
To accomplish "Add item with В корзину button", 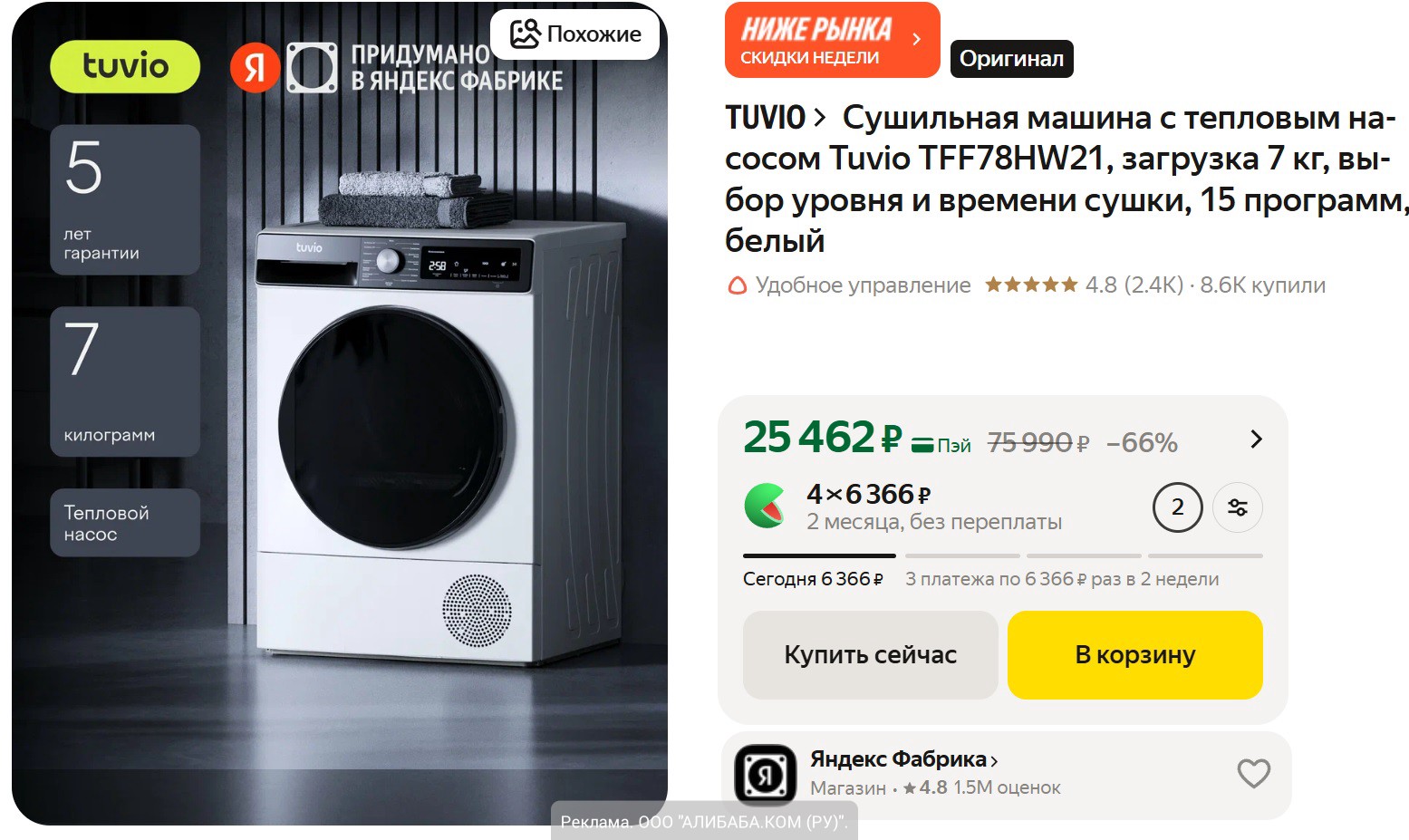I will 1134,654.
